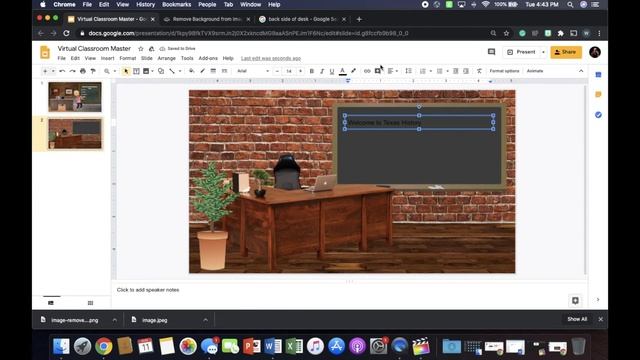Open the Arrange menu
The image size is (640, 360).
pos(167,58)
